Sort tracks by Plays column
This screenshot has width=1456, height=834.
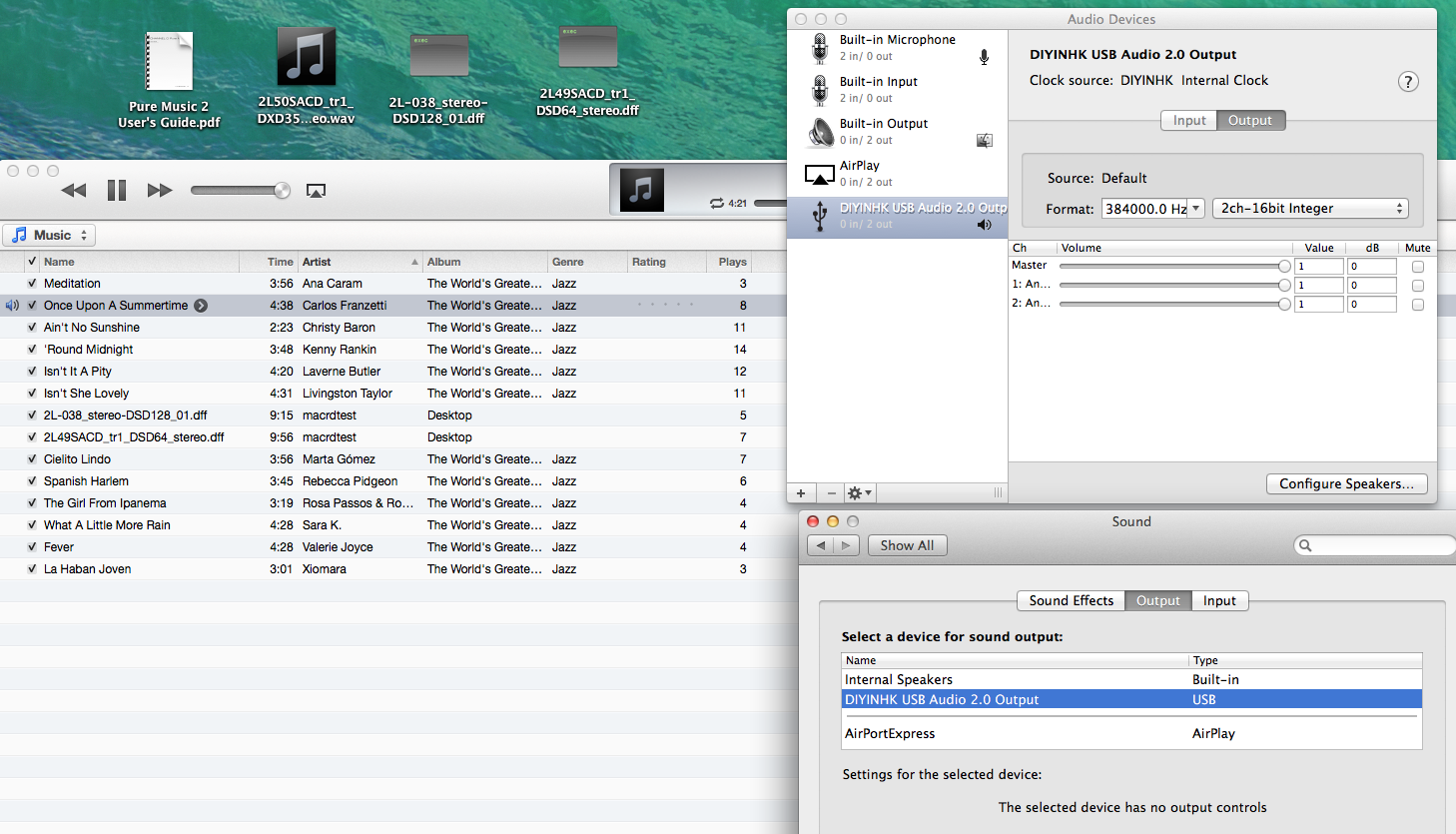pyautogui.click(x=728, y=262)
